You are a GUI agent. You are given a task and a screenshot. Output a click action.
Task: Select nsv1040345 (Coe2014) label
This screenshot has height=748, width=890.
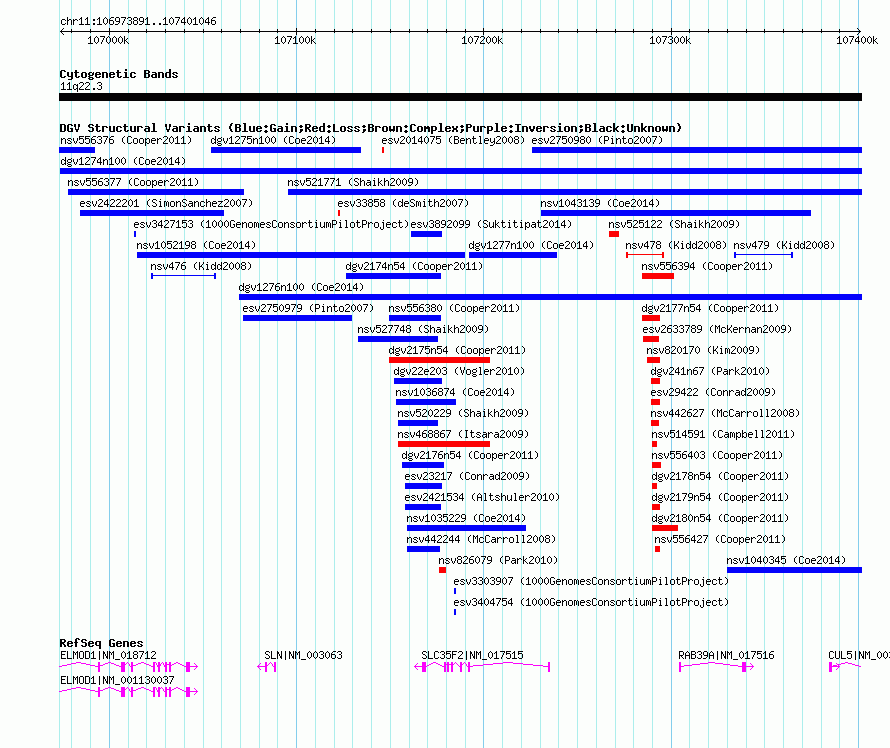tap(786, 560)
